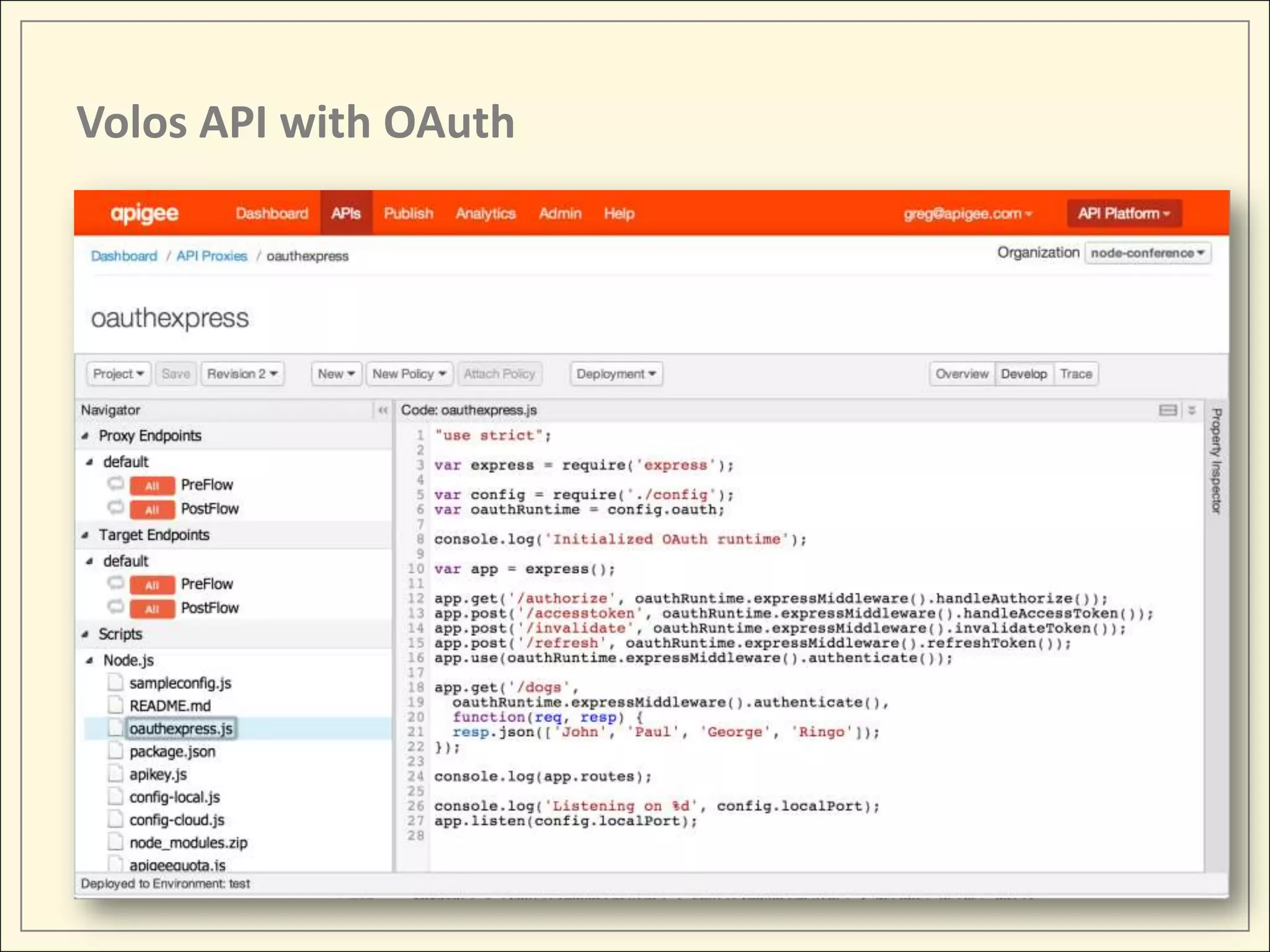Click the All badge on Target PostFlow

(152, 609)
